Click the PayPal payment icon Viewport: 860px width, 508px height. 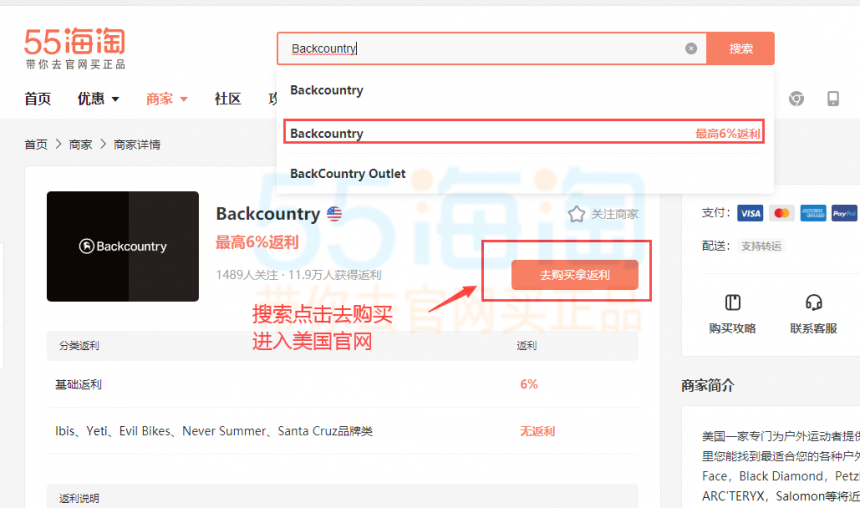click(x=844, y=213)
